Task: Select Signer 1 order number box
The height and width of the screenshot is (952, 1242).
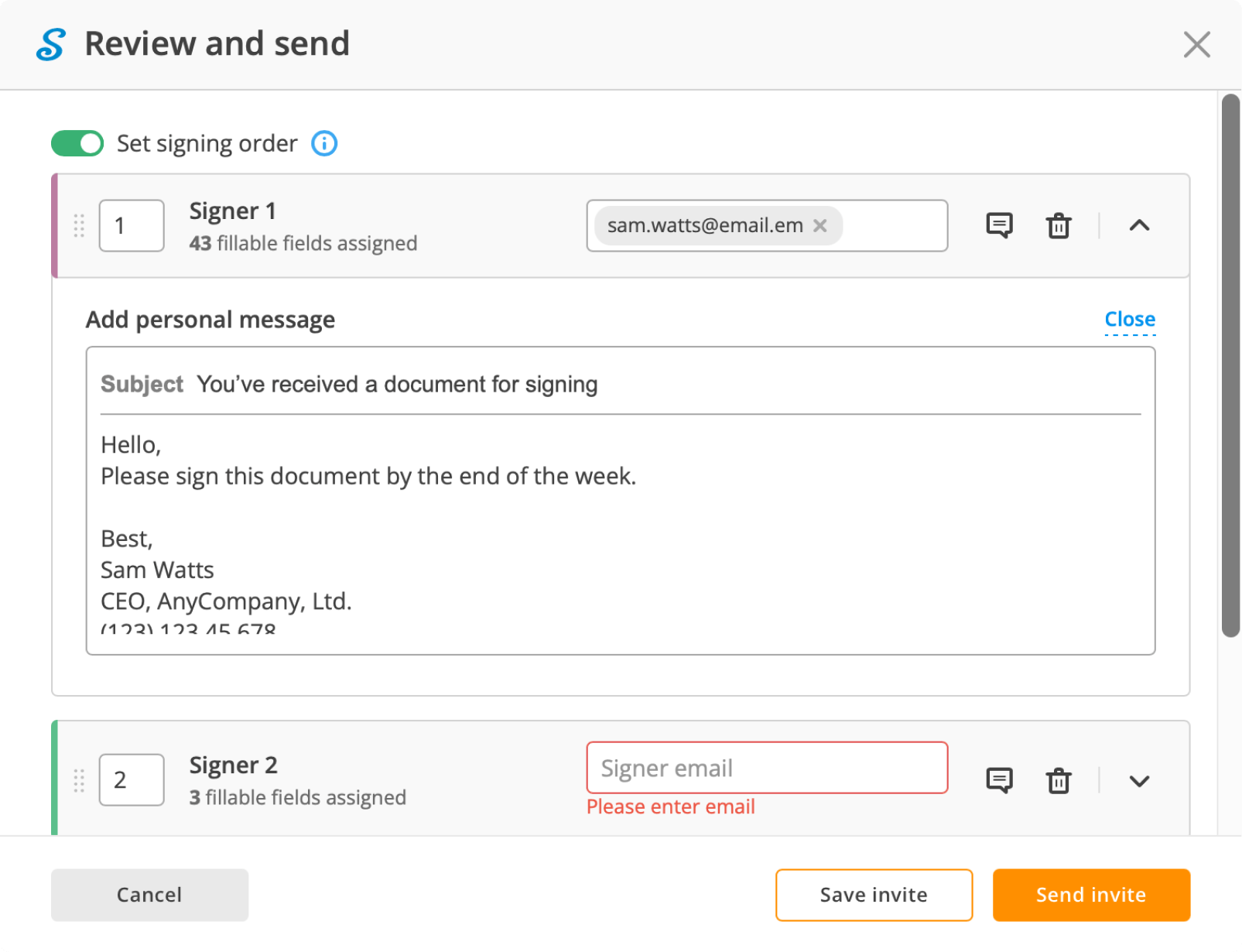Action: 131,225
